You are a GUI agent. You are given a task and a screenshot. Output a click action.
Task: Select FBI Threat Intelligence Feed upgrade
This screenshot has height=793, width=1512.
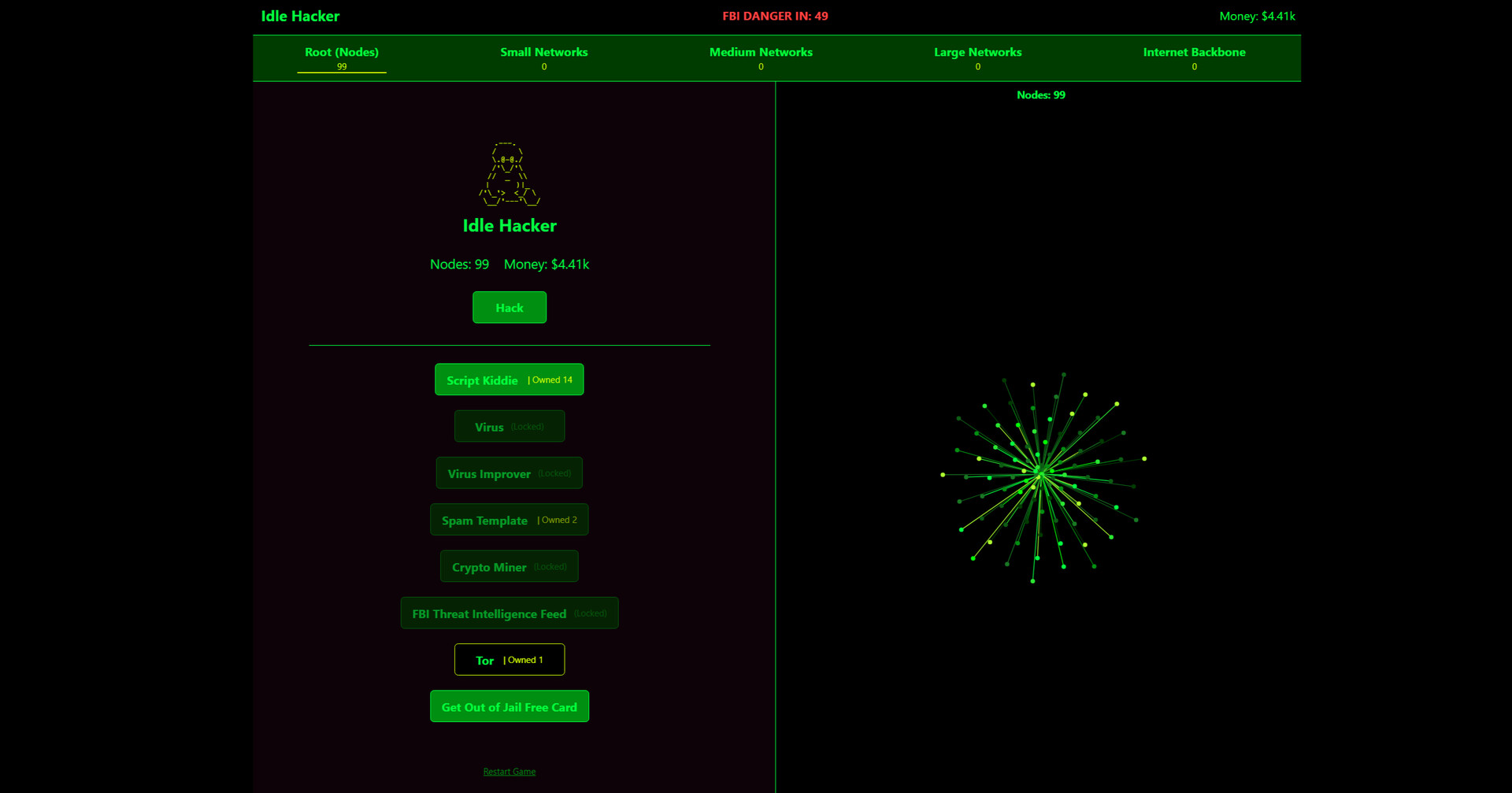click(509, 613)
